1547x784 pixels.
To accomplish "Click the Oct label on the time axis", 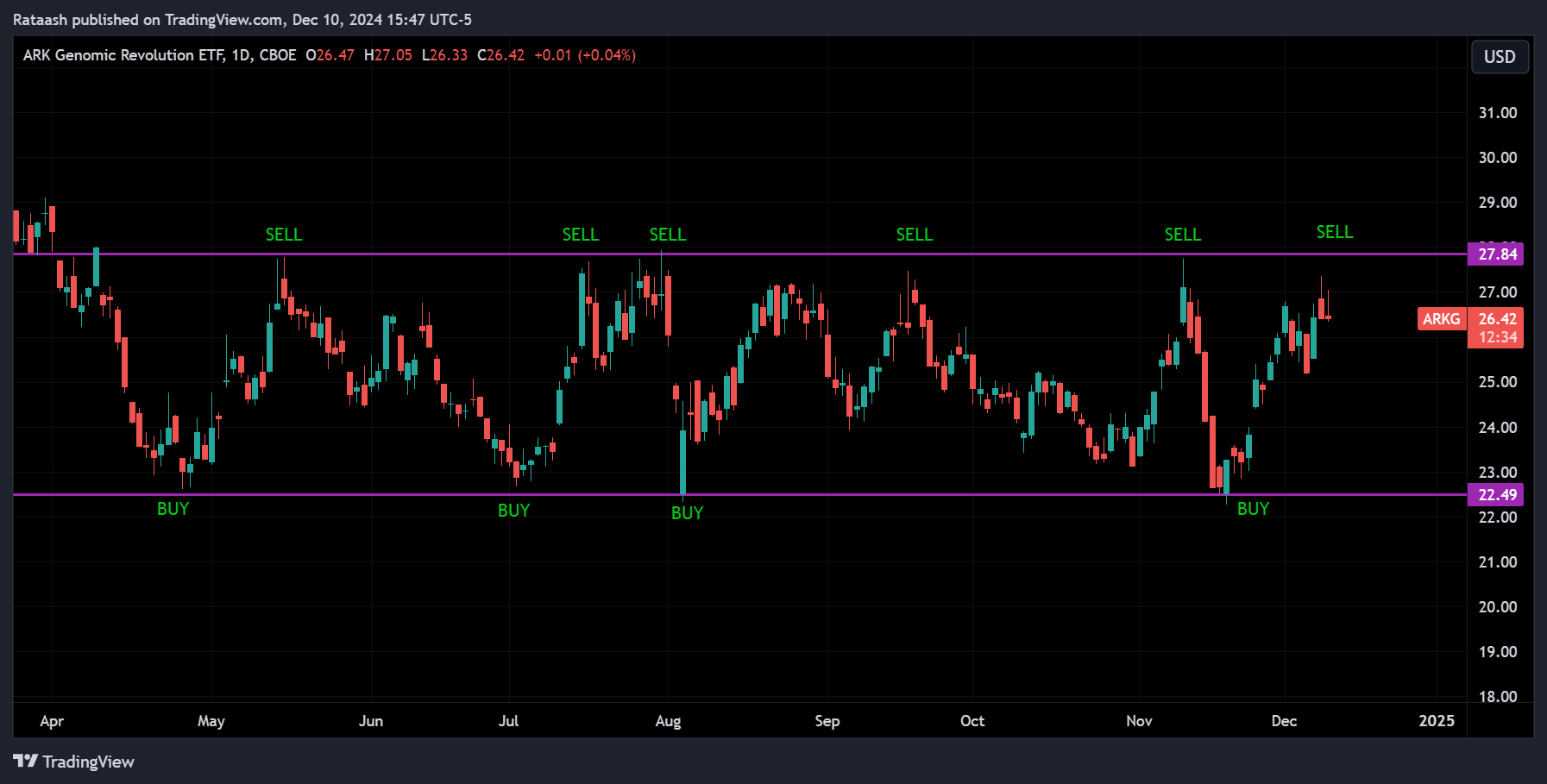I will click(972, 721).
